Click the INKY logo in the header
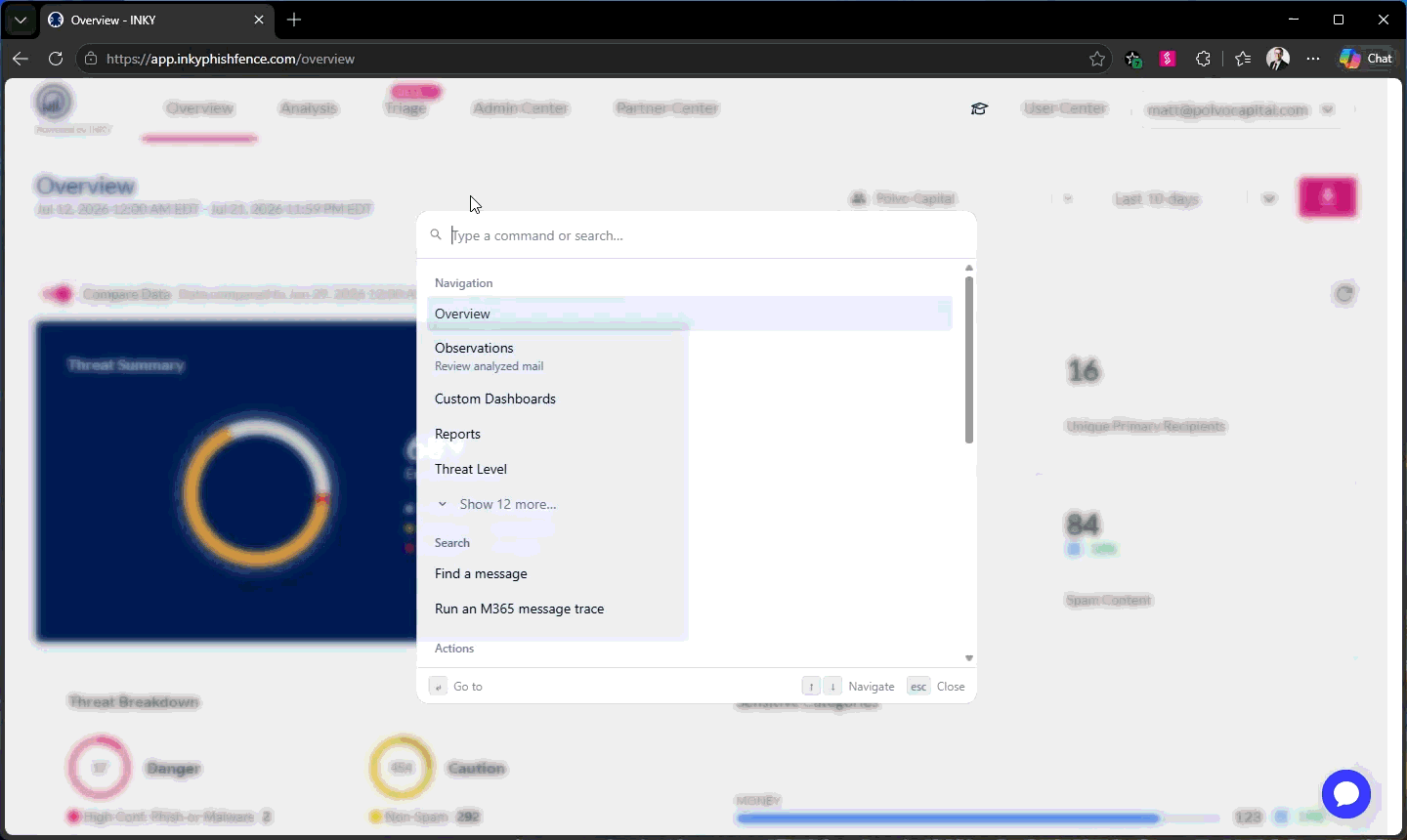The width and height of the screenshot is (1407, 840). click(x=54, y=102)
